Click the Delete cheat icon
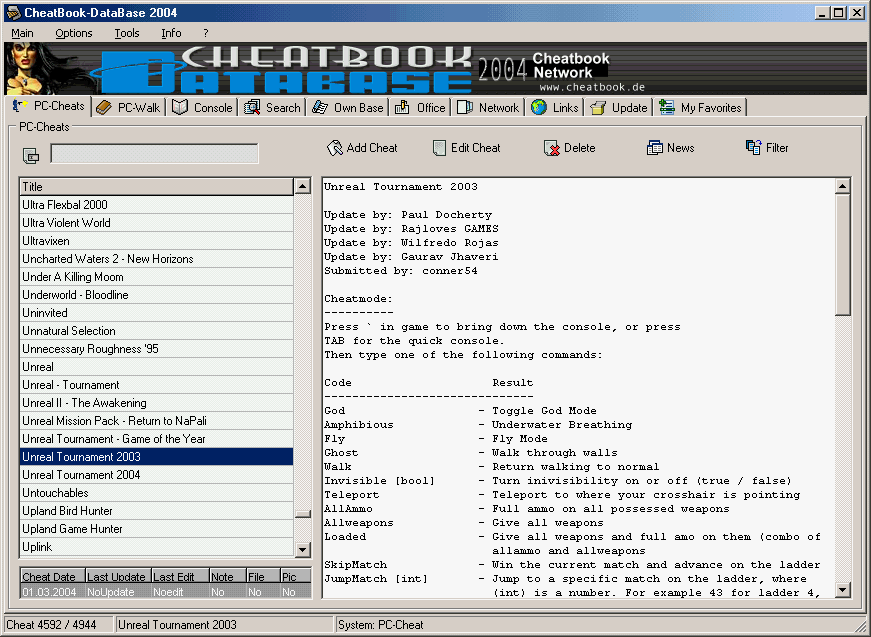The width and height of the screenshot is (871, 637). tap(552, 148)
